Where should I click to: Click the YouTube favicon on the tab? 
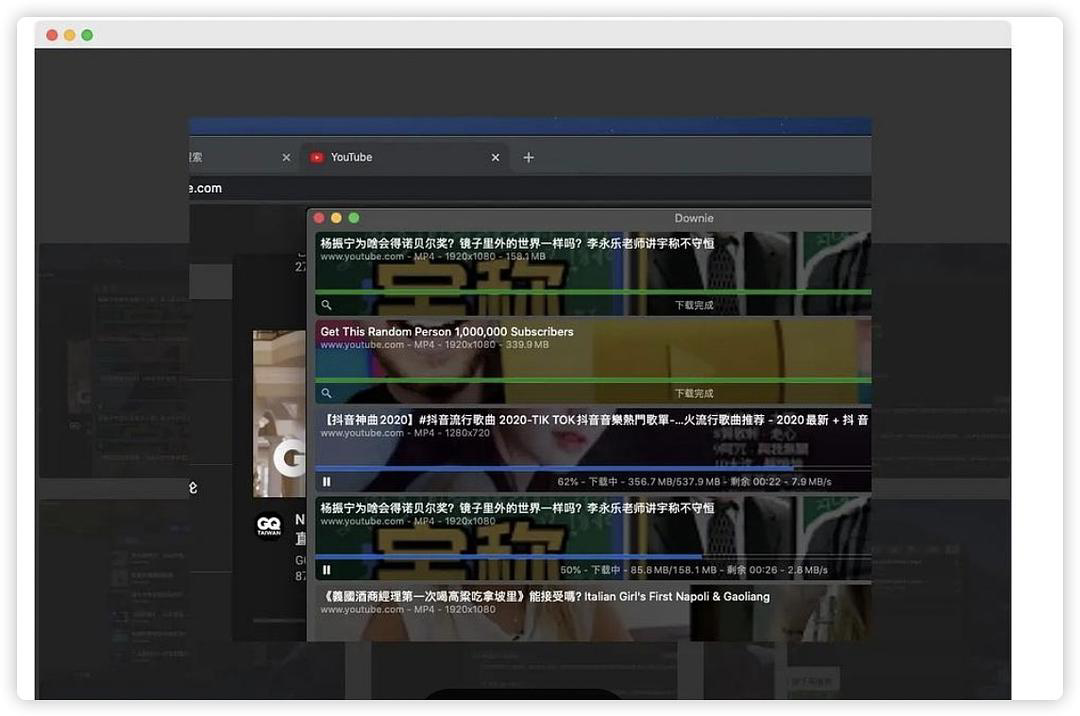pyautogui.click(x=317, y=158)
